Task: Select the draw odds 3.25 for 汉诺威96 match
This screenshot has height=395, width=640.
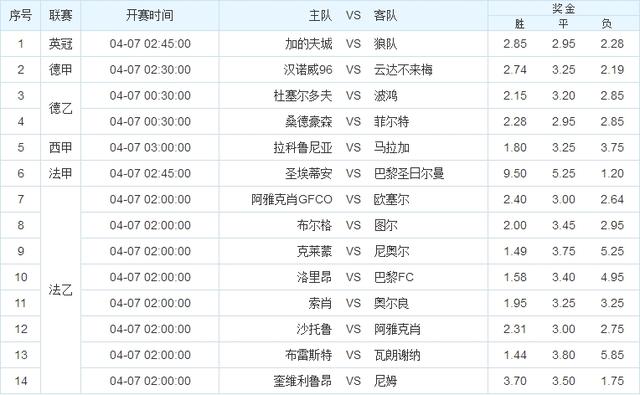Action: (x=563, y=70)
